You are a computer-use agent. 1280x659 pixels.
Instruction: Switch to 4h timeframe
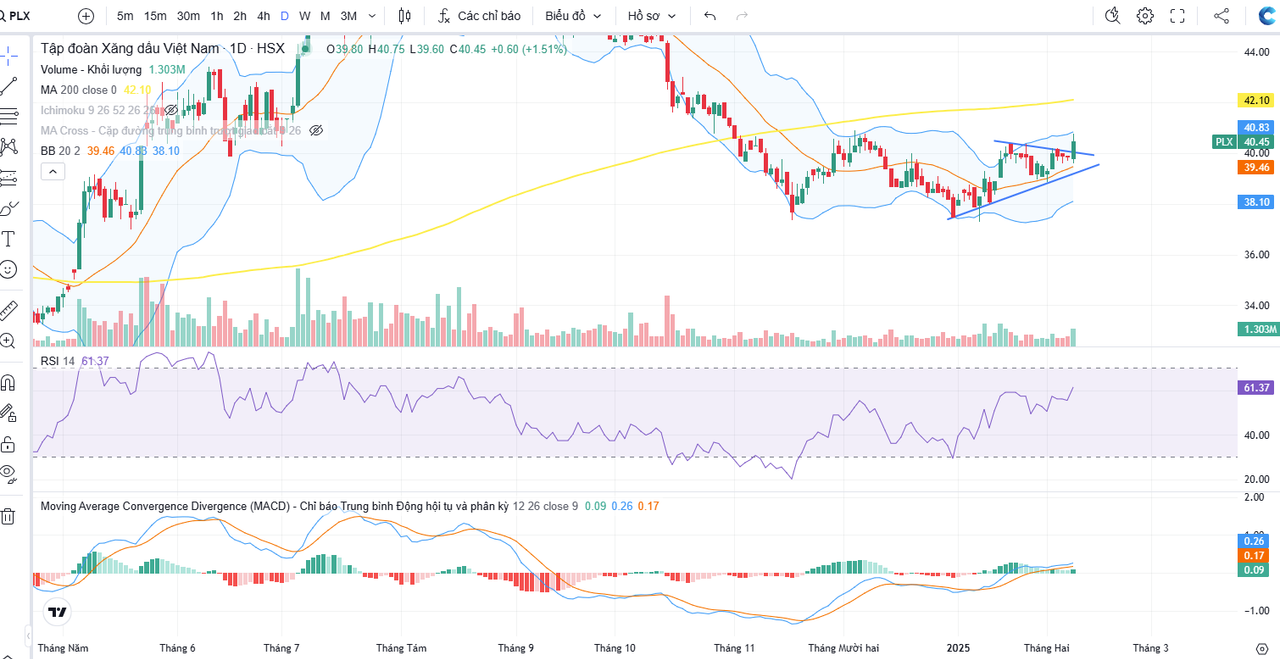(263, 16)
